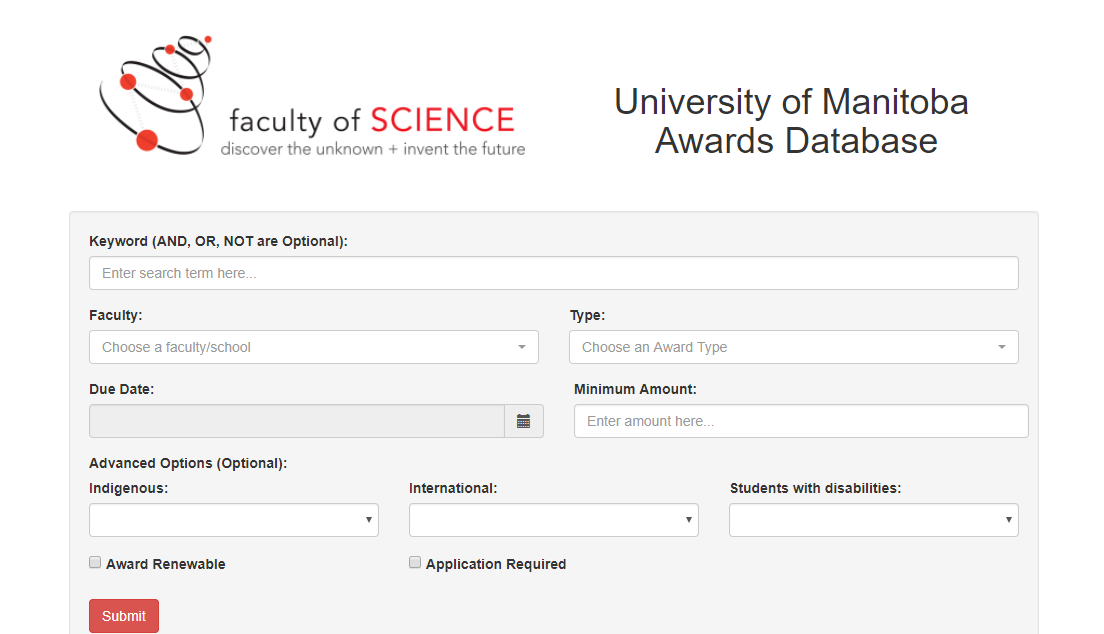The width and height of the screenshot is (1104, 634).
Task: Check the Application Required checkbox
Action: click(415, 563)
